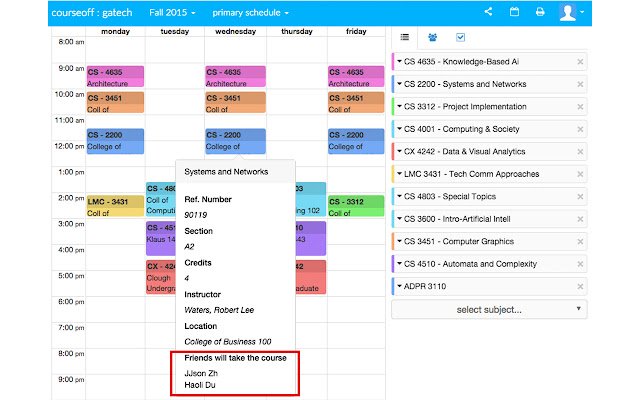Image resolution: width=640 pixels, height=400 pixels.
Task: Remove LMC 3431 with its X icon
Action: (x=580, y=174)
